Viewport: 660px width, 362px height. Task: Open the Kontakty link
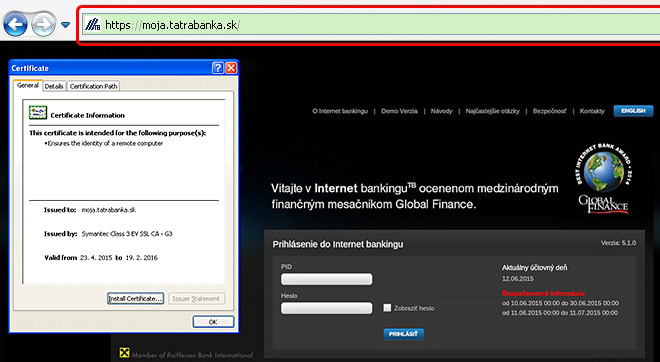[592, 111]
